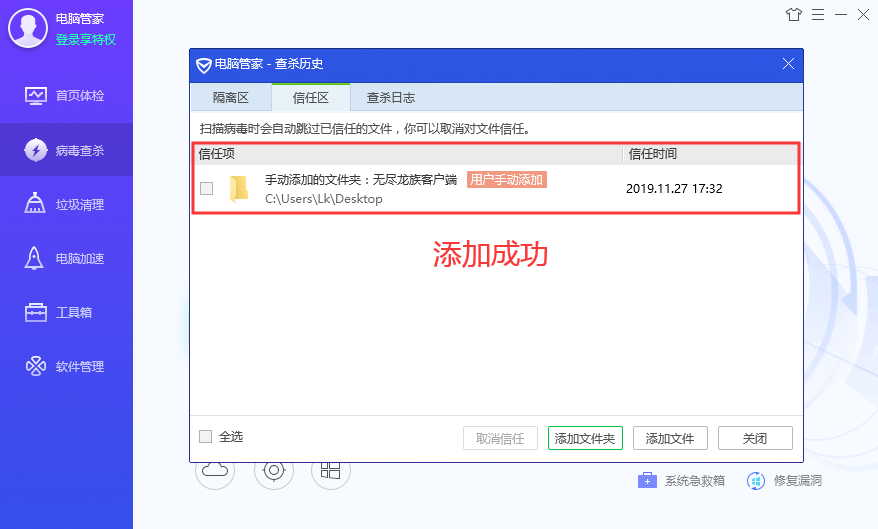Open 垃圾清理 sidebar item
The width and height of the screenshot is (878, 529).
[x=66, y=204]
